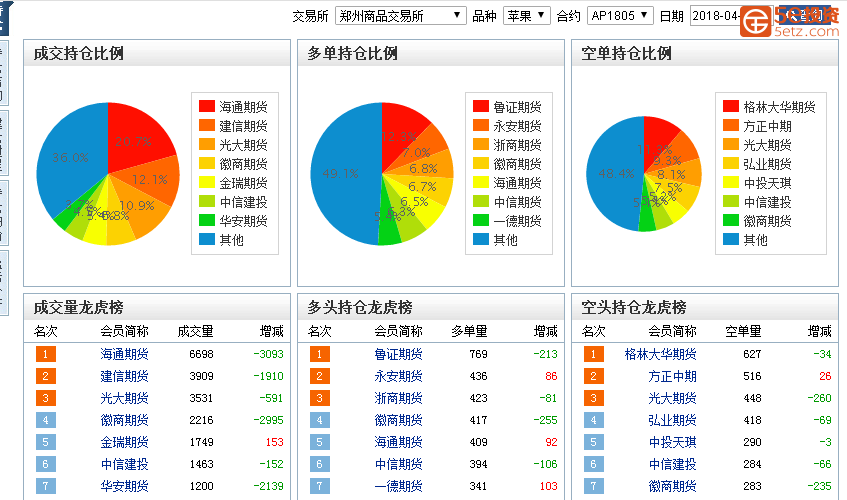Open 中信建投 link in 空头持仓龙虎榜 table
The height and width of the screenshot is (500, 847).
tap(672, 464)
